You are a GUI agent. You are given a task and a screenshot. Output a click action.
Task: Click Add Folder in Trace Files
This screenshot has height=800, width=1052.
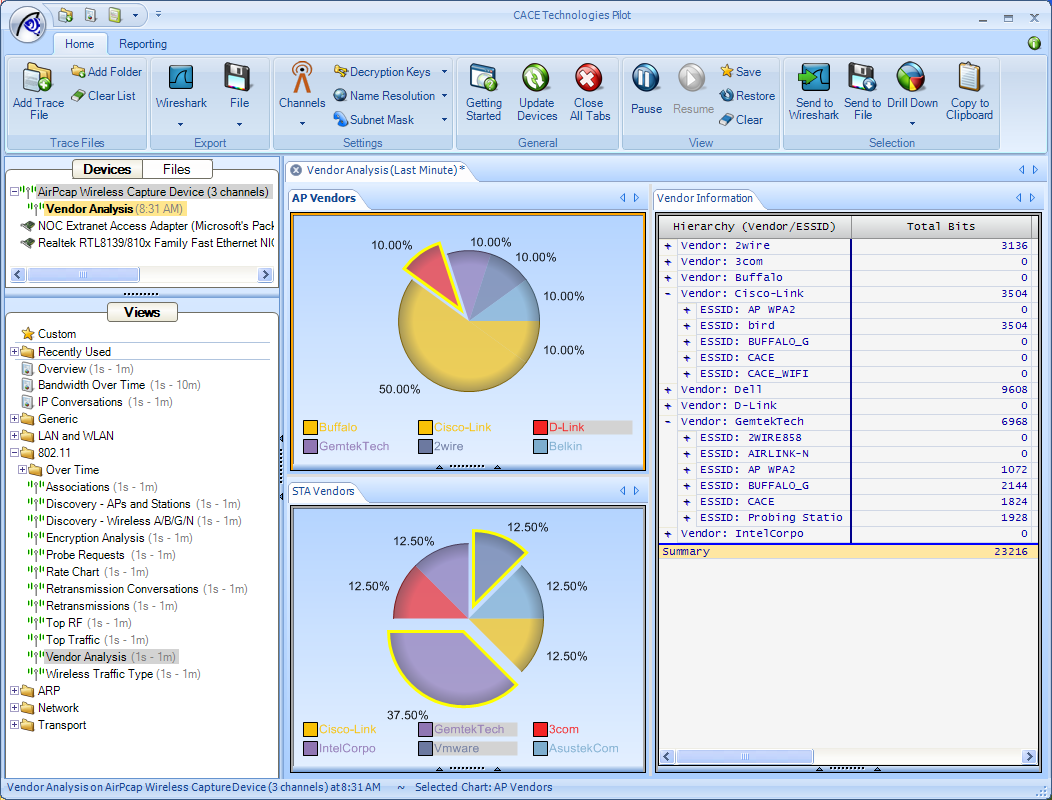106,72
